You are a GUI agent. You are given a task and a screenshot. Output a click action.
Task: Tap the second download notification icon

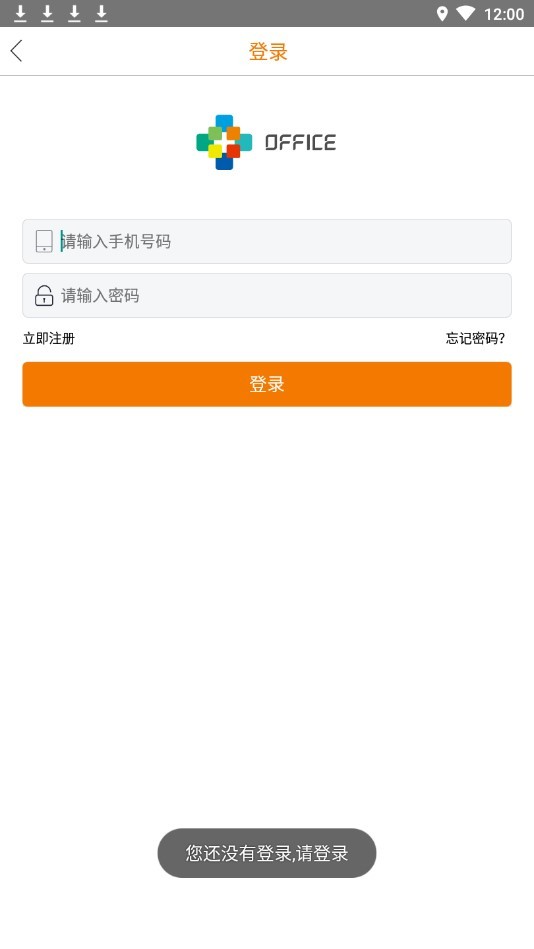click(47, 13)
